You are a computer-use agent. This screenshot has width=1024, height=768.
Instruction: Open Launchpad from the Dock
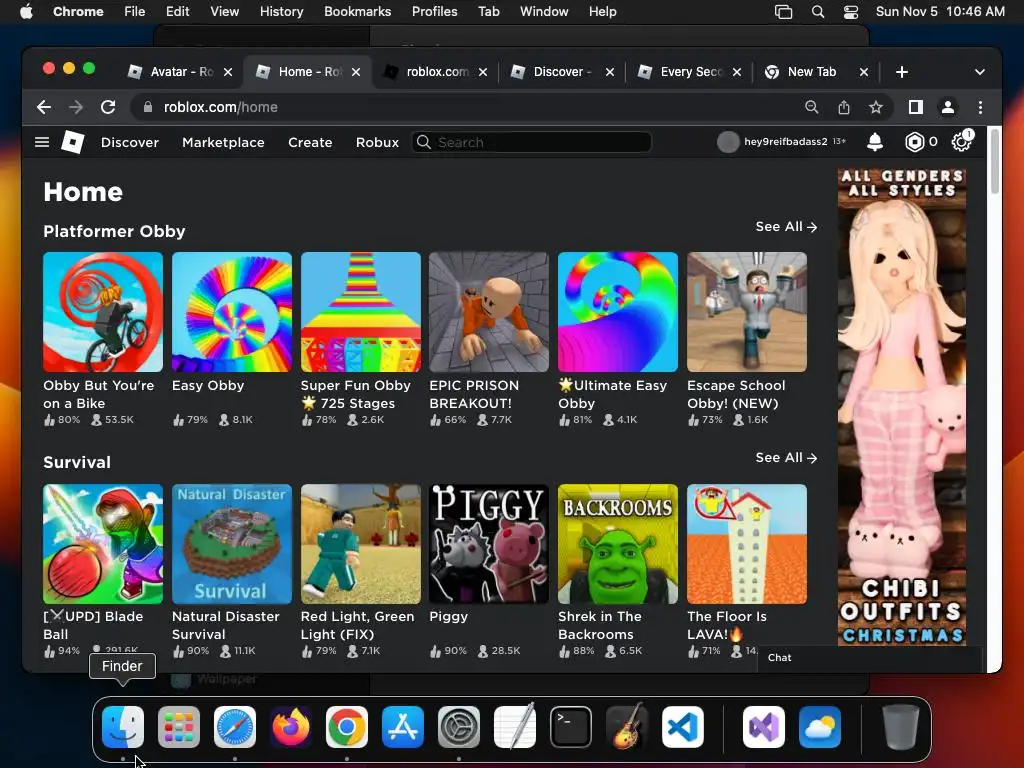tap(179, 726)
